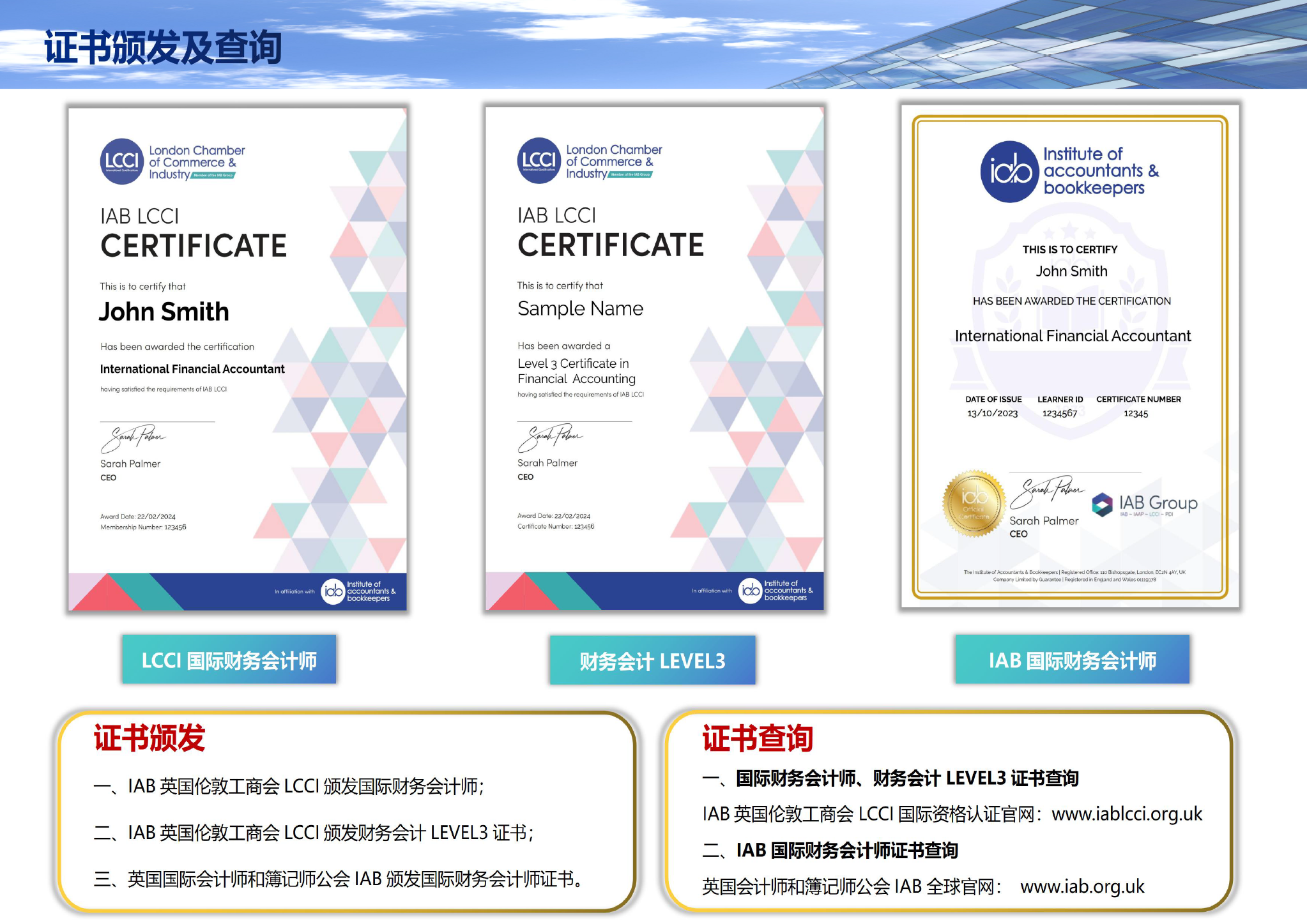1307x924 pixels.
Task: Click Award Date 22/02/2024 on left certificate
Action: [x=138, y=517]
